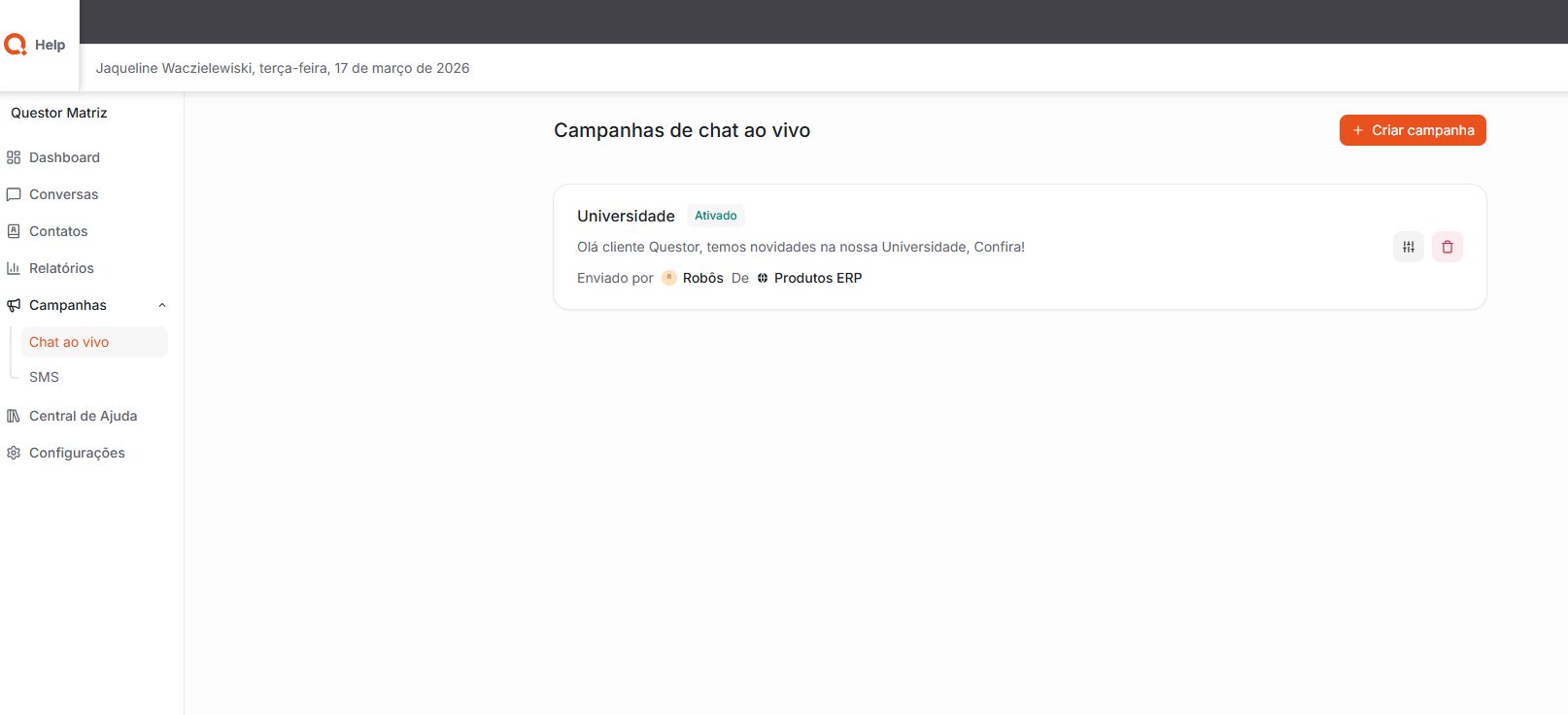Collapse the Campanhas menu chevron
Screen dimensions: 1568x715
click(x=162, y=305)
